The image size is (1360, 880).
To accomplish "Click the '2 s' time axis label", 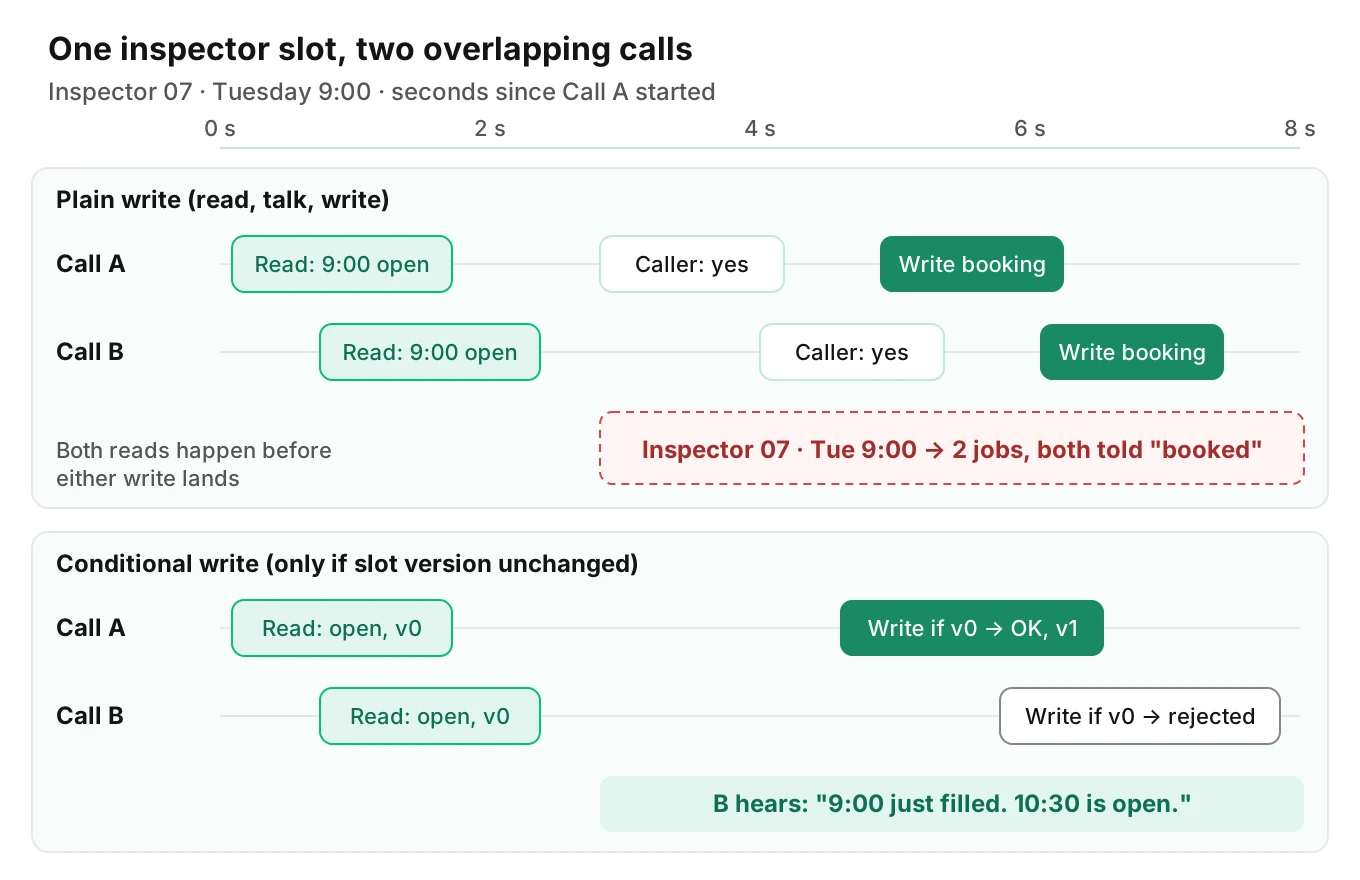I will [490, 128].
